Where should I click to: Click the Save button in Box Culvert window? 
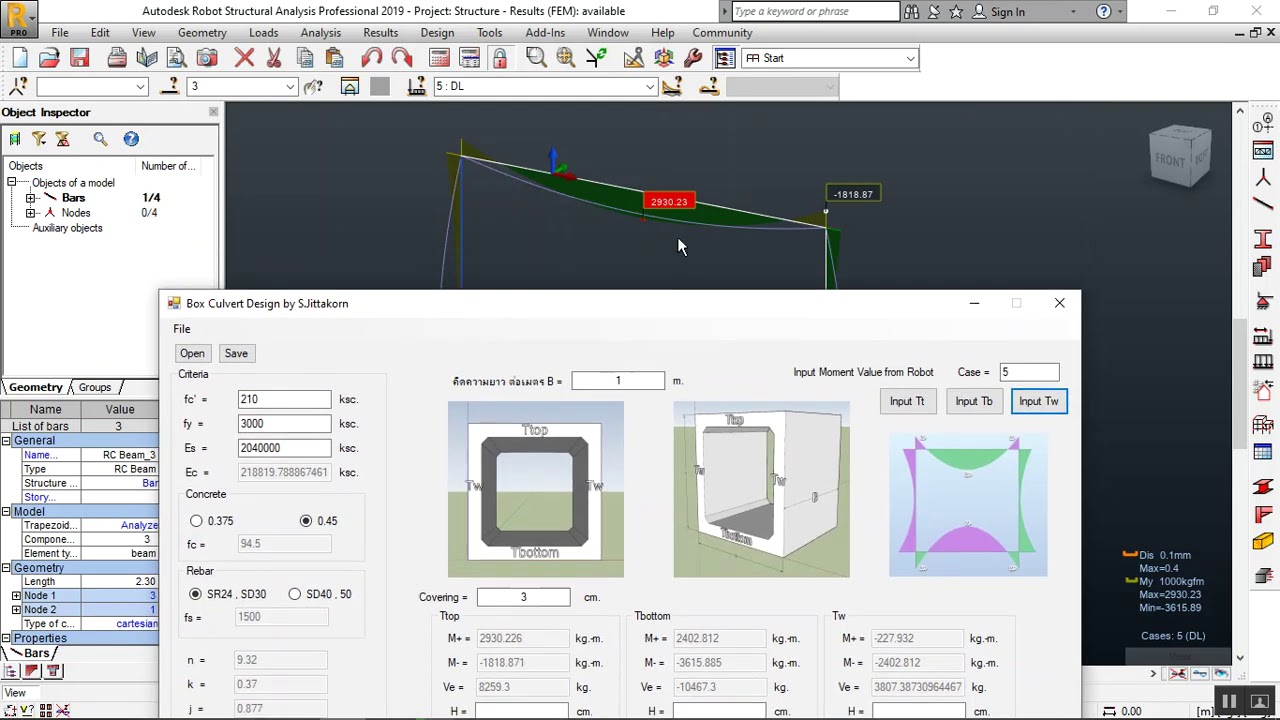click(x=236, y=353)
